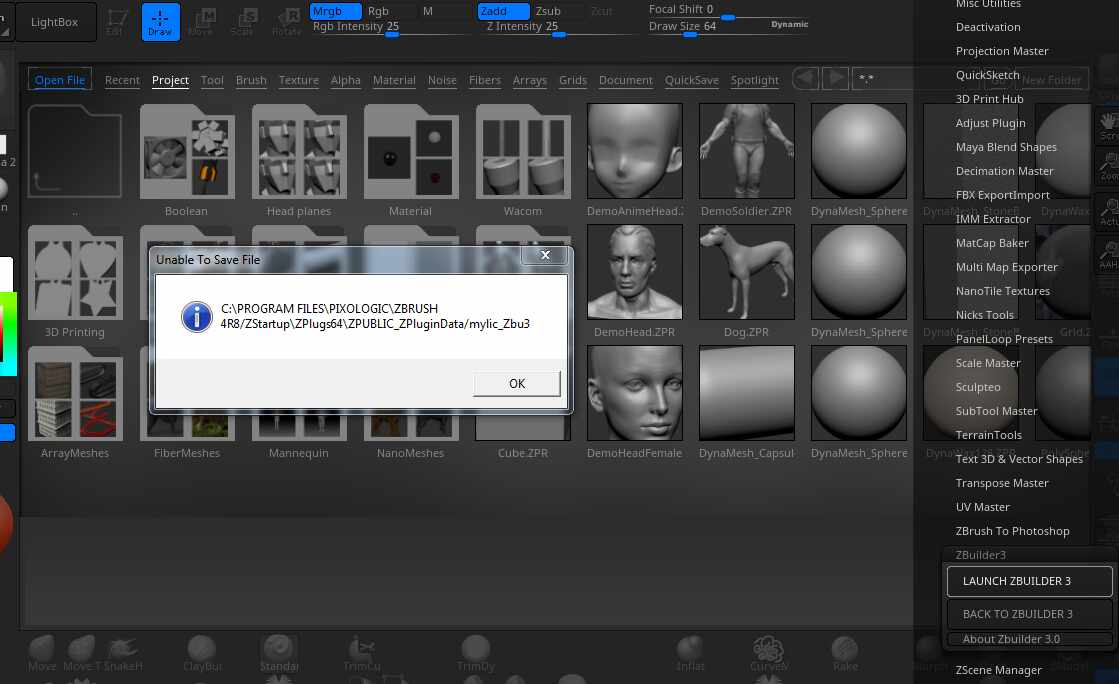Enable Zsub sculpting mode

click(553, 11)
